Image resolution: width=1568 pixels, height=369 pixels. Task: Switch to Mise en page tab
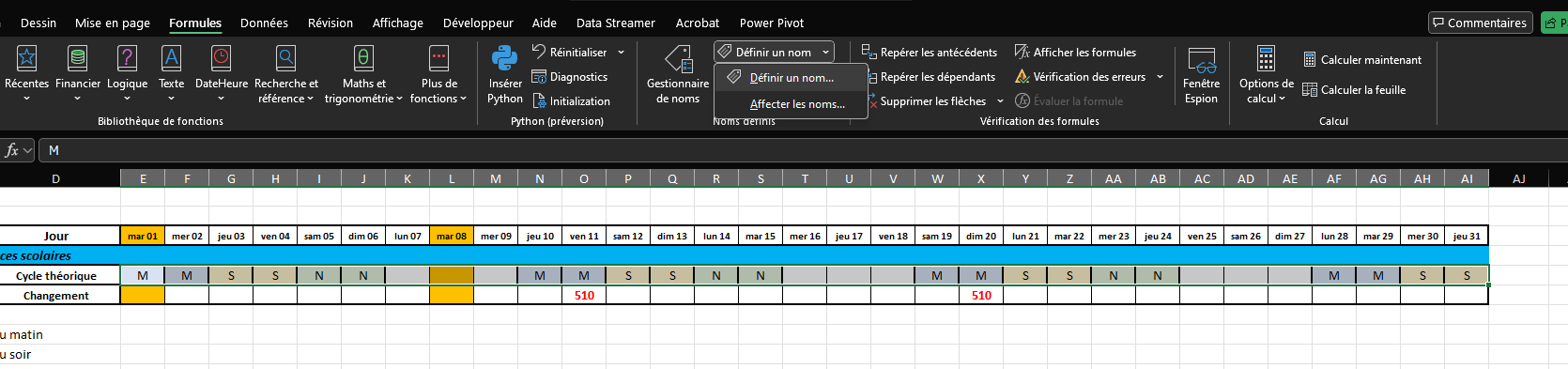point(113,23)
